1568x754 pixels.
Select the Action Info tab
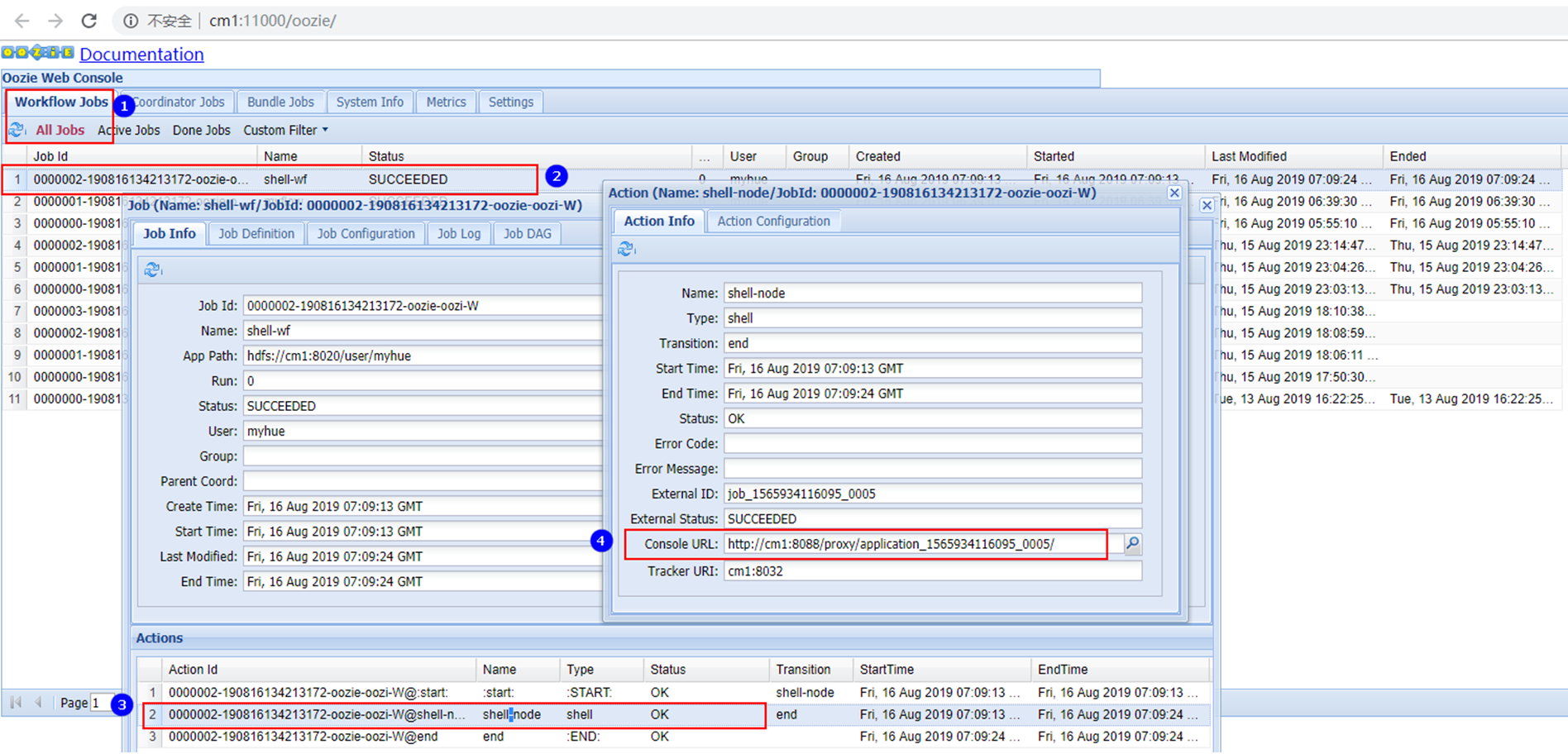[x=659, y=221]
